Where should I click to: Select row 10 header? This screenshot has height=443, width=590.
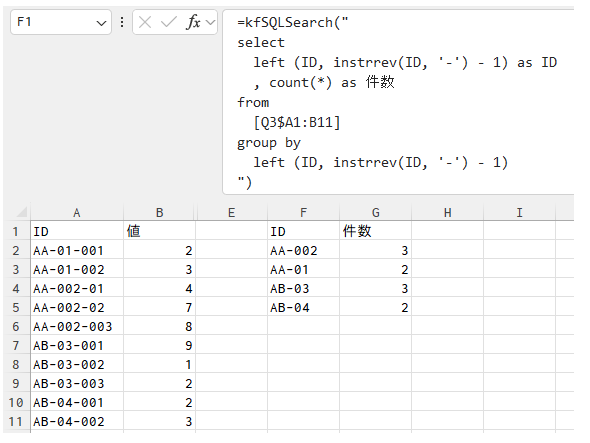pyautogui.click(x=16, y=402)
